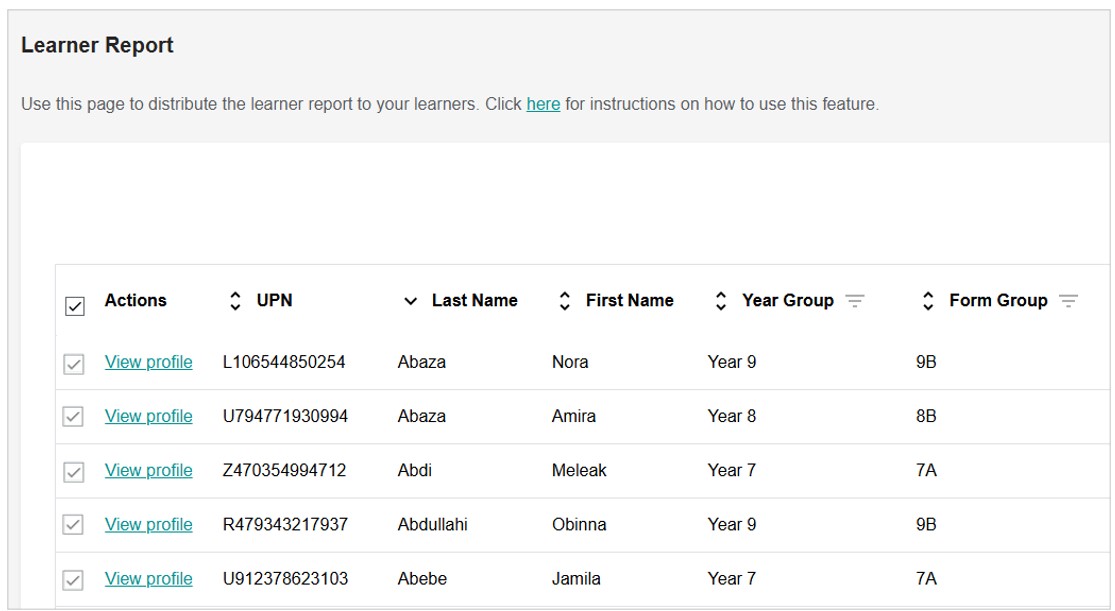
Task: Uncheck the checkbox for Meleak Abdi
Action: (x=74, y=472)
